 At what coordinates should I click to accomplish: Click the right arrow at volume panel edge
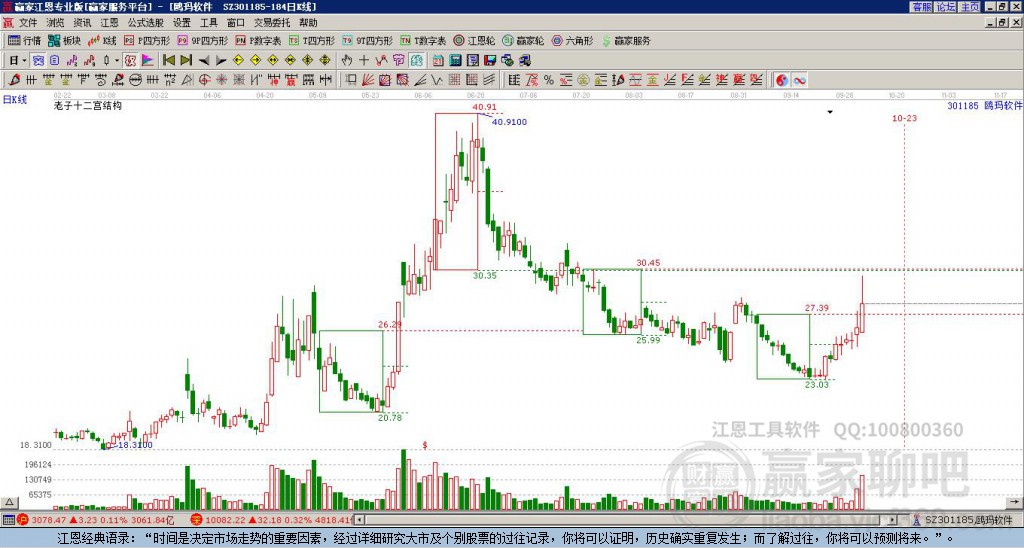(1015, 502)
